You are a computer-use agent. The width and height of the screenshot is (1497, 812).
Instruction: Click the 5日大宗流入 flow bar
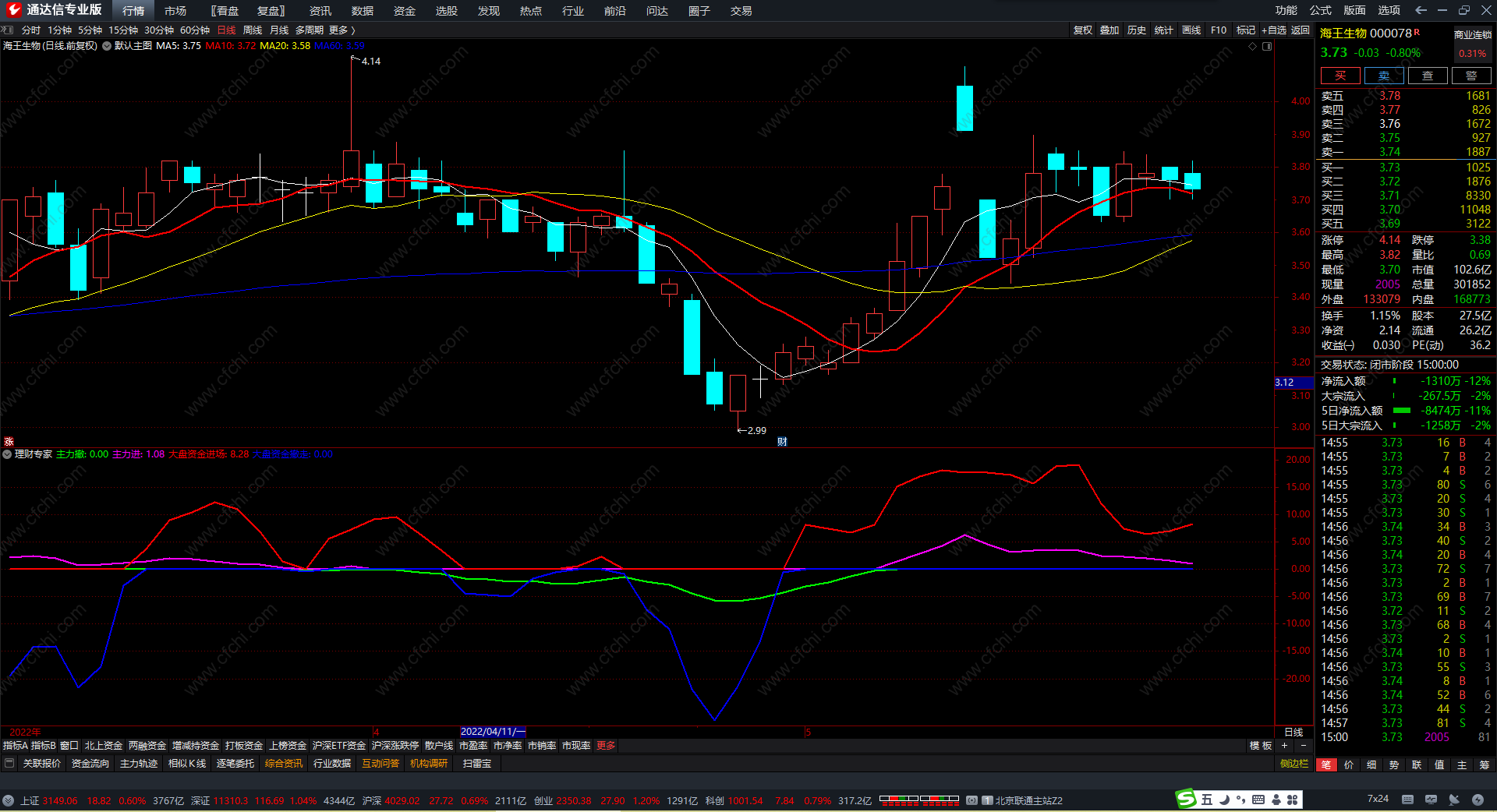coord(1394,425)
